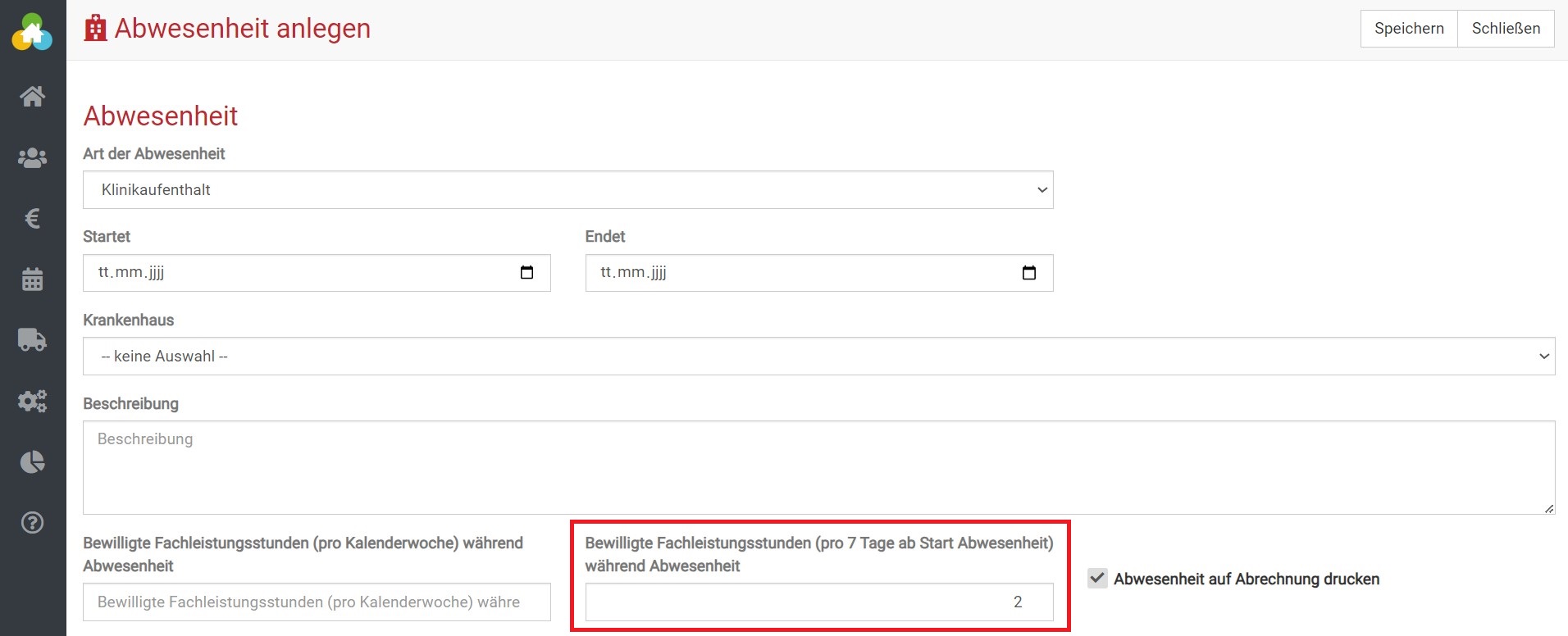Open the users group icon
This screenshot has height=636, width=1568.
pos(32,157)
